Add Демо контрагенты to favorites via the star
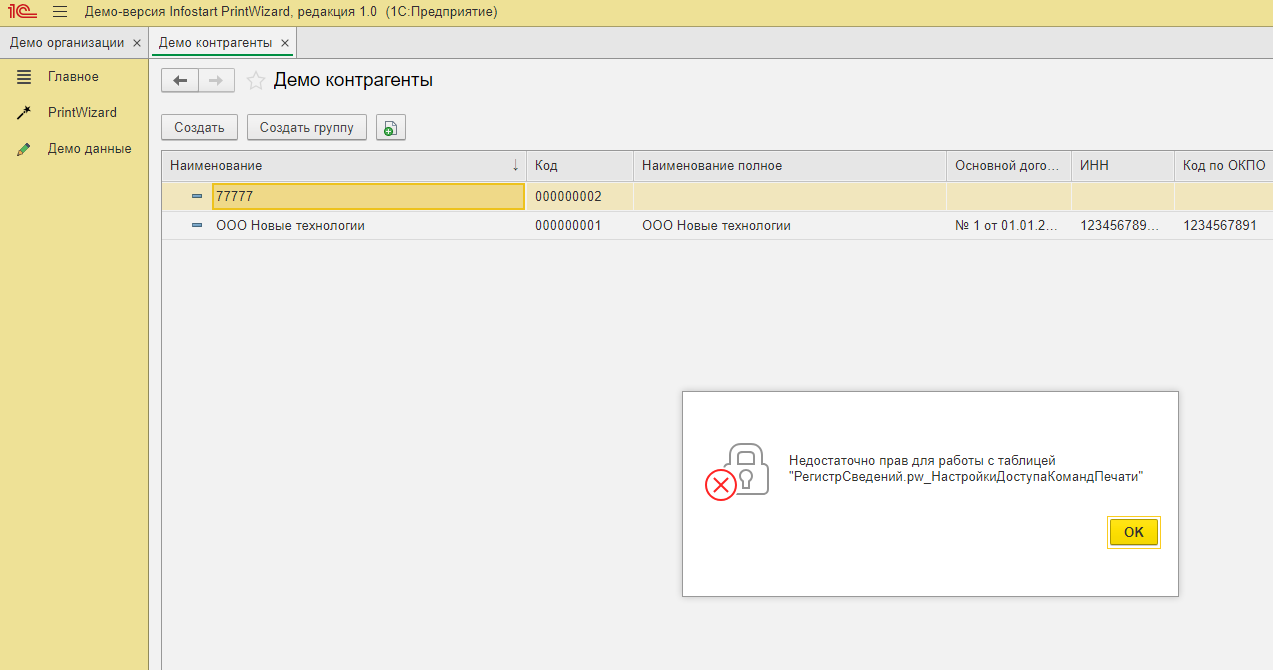This screenshot has width=1273, height=670. pyautogui.click(x=256, y=81)
